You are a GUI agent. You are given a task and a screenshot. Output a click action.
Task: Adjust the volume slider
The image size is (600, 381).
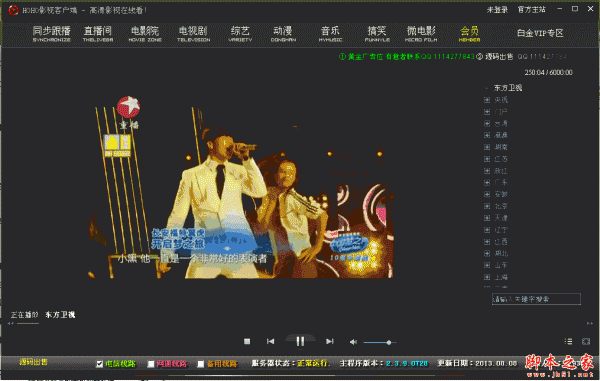(380, 342)
